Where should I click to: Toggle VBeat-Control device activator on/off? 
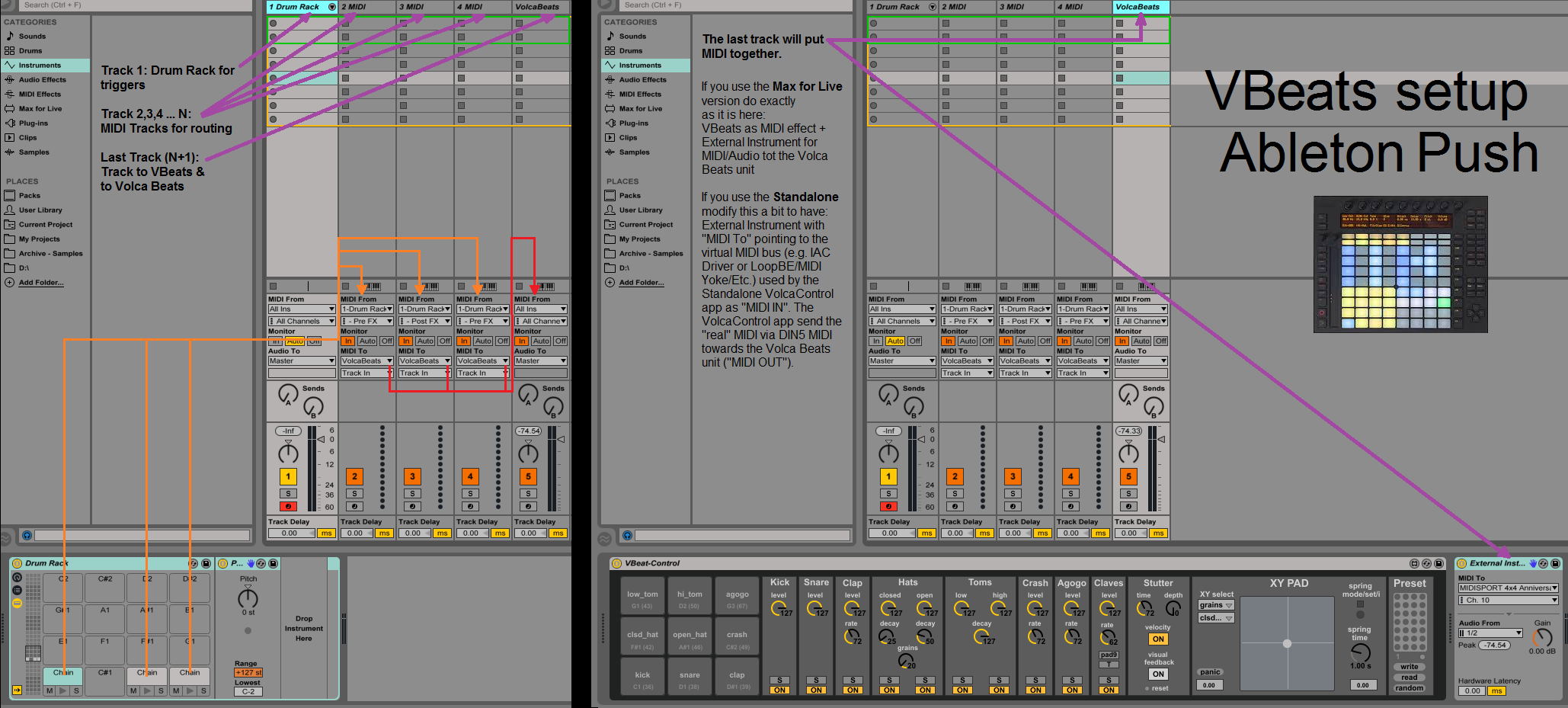tap(616, 563)
